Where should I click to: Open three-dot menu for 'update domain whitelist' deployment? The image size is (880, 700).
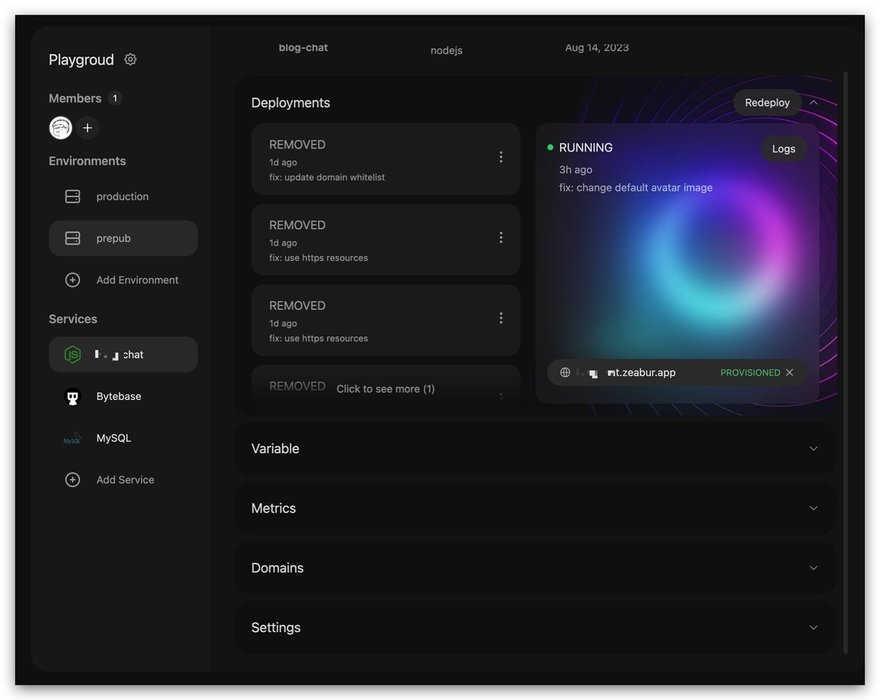[x=501, y=157]
